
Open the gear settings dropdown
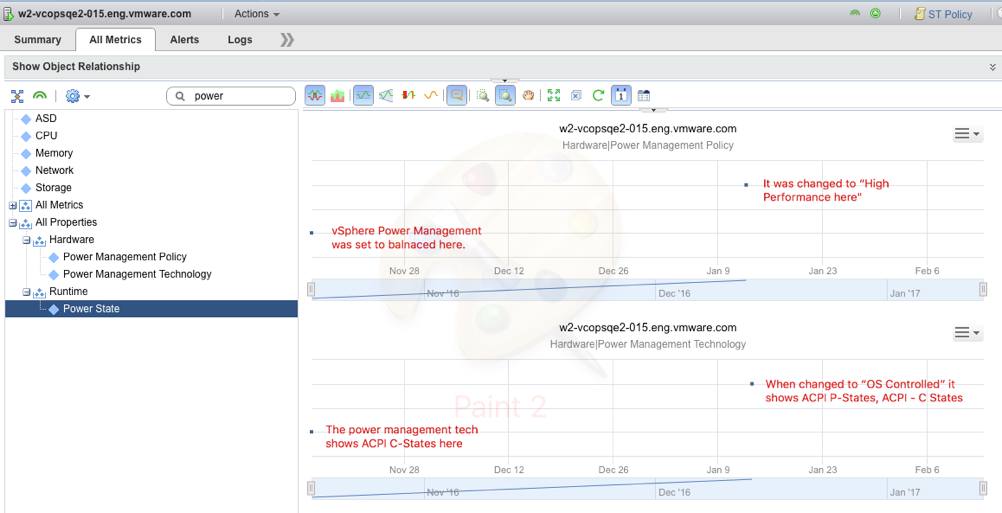[x=77, y=96]
